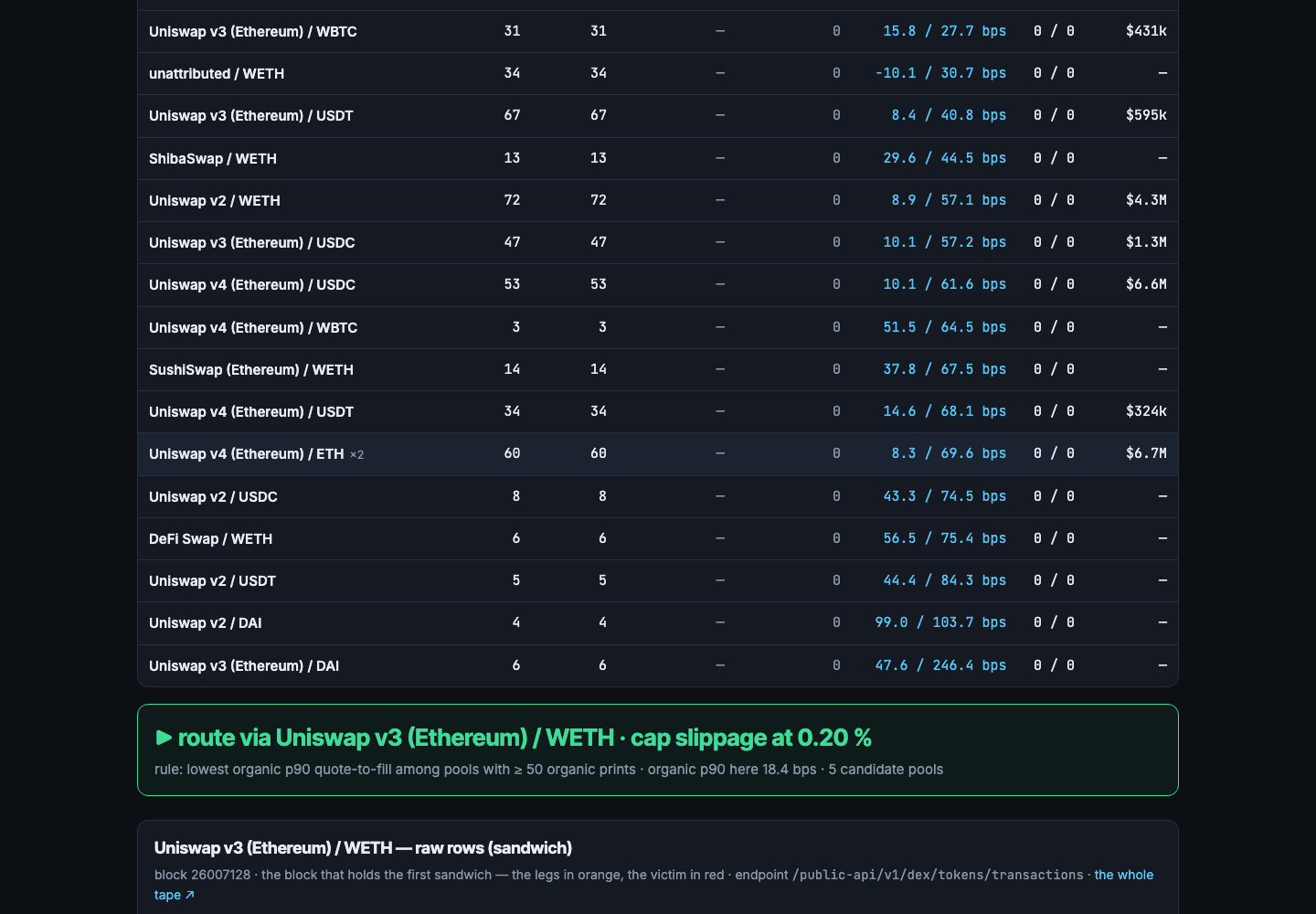Viewport: 1316px width, 914px height.
Task: Select Uniswap v4 (Ethereum) / USDT row name
Action: tap(251, 412)
